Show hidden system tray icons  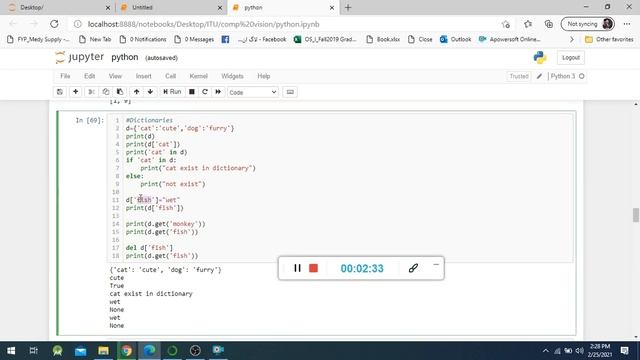pos(546,351)
